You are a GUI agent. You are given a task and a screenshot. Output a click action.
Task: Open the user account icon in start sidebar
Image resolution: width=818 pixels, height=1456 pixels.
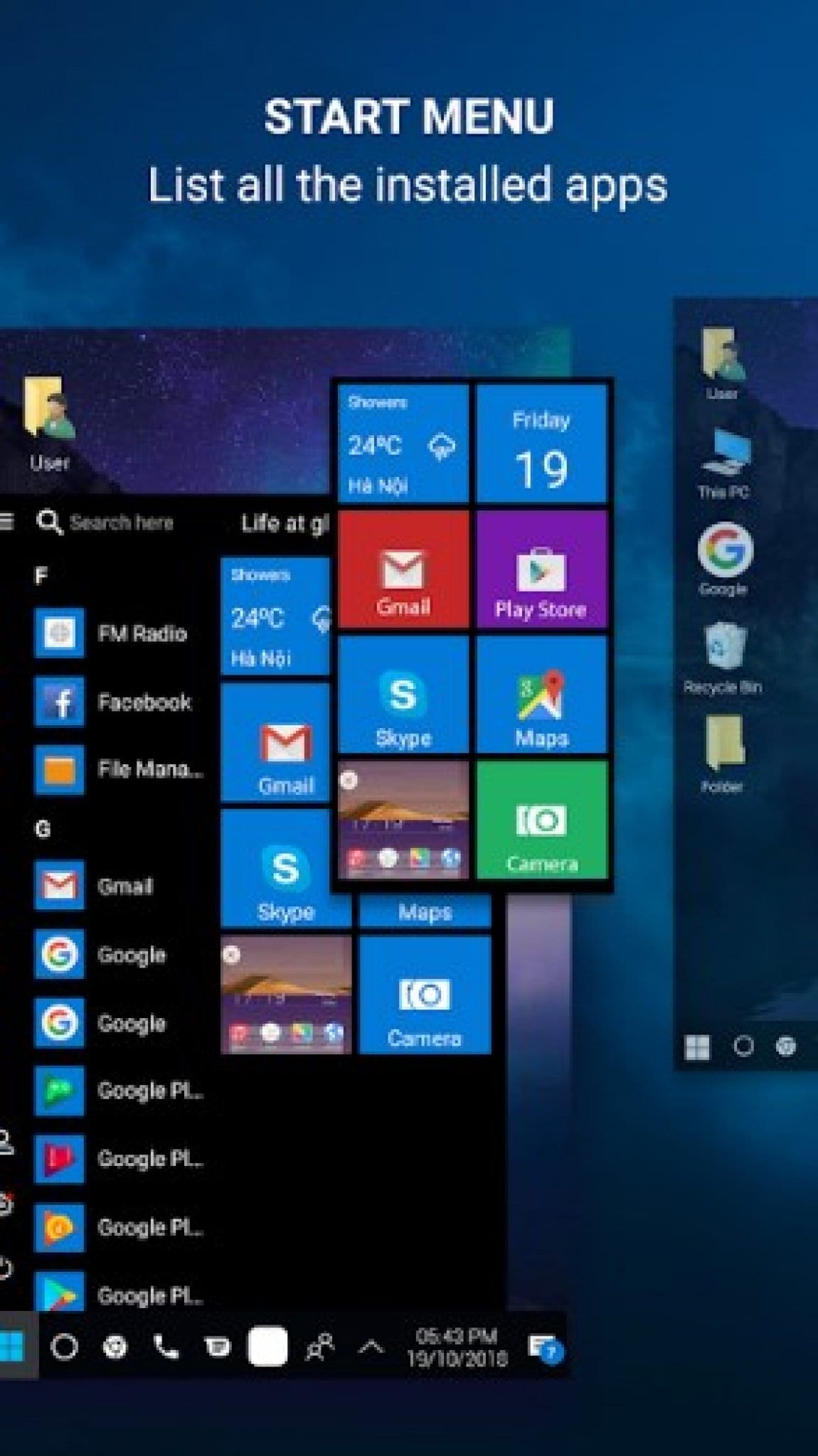pos(6,1142)
